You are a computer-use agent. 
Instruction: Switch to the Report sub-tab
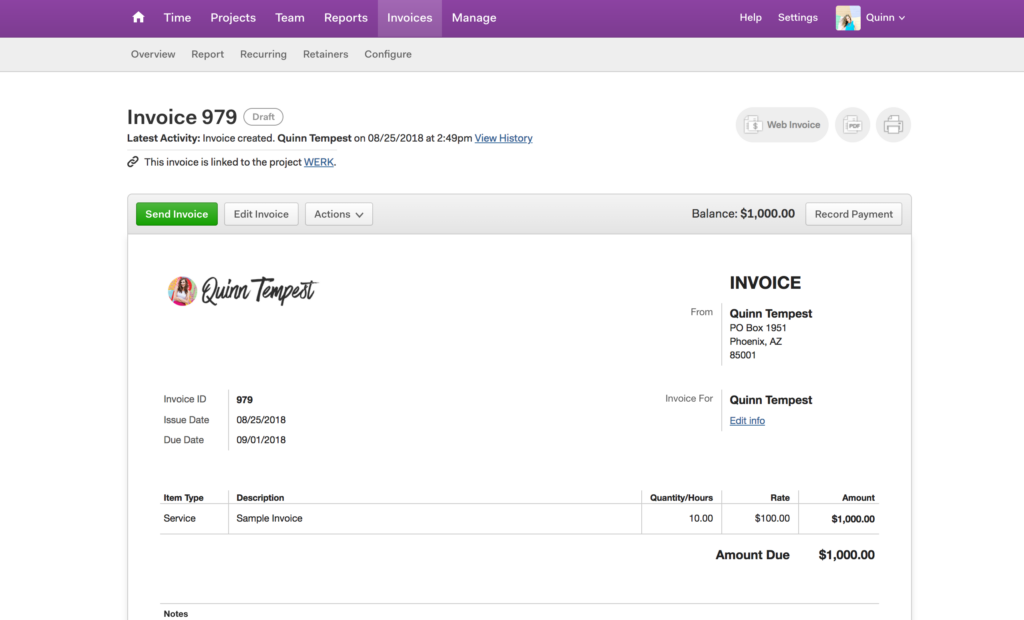208,54
